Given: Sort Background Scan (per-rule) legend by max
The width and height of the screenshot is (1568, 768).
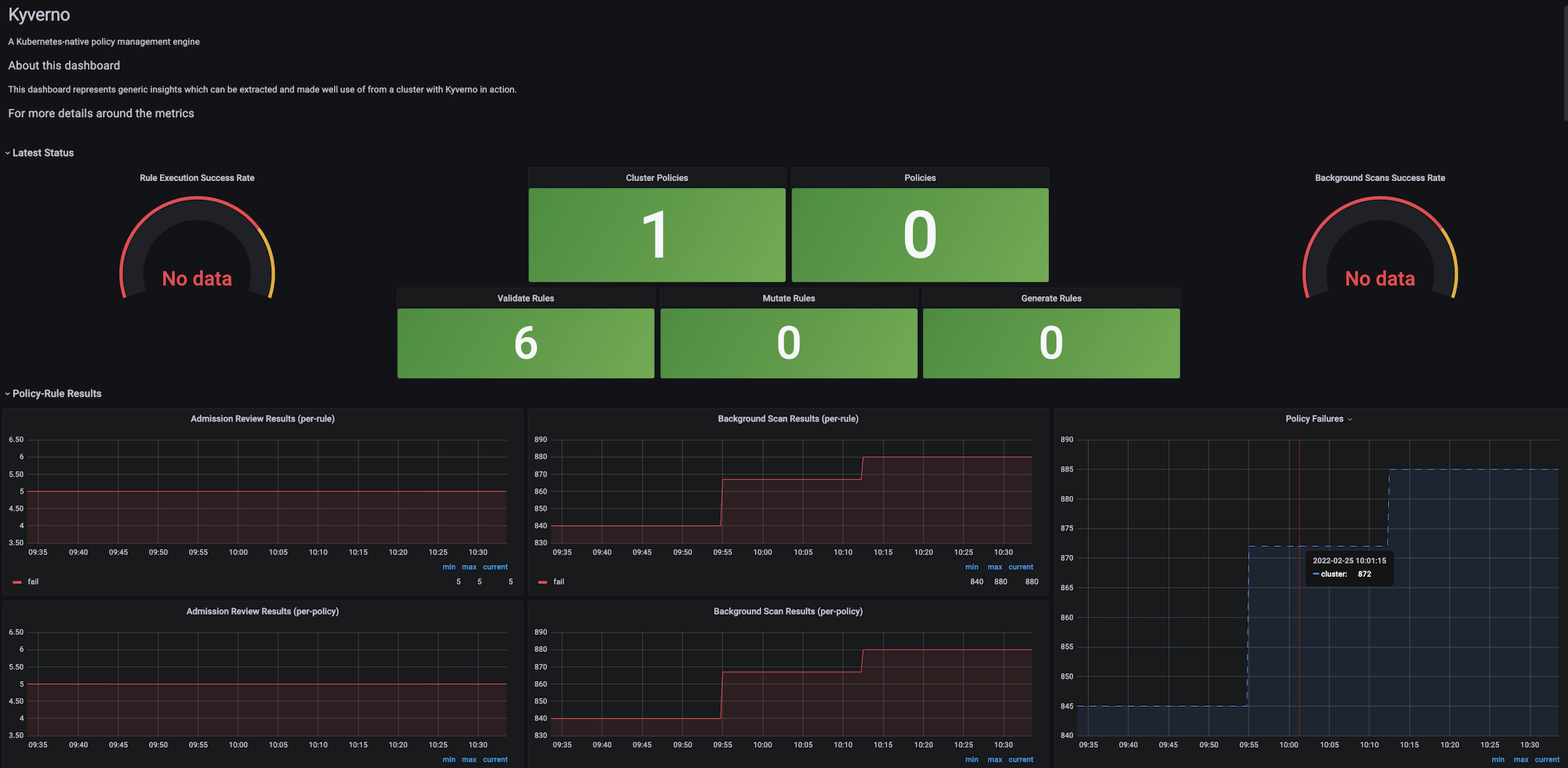Looking at the screenshot, I should click(995, 567).
